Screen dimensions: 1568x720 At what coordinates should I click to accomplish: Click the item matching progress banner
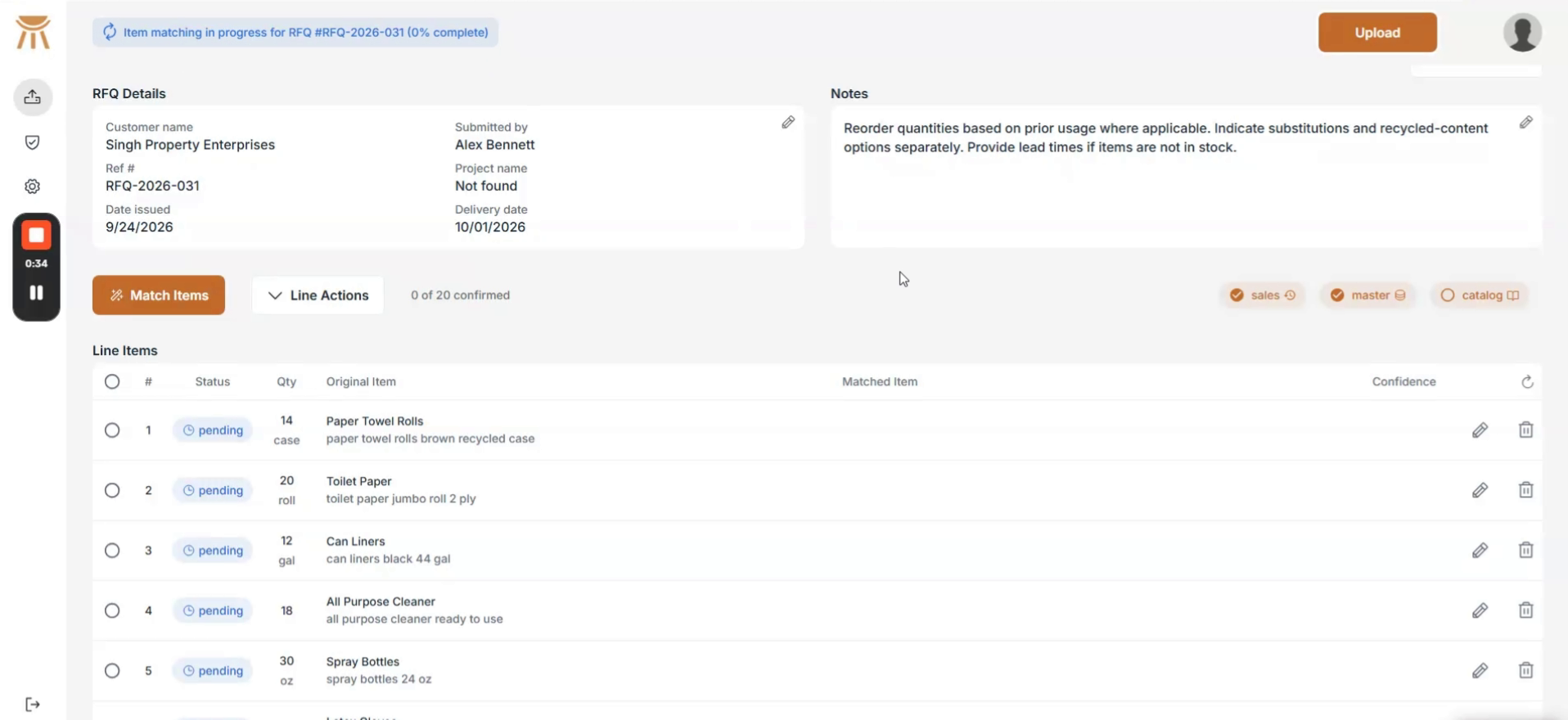pos(295,33)
